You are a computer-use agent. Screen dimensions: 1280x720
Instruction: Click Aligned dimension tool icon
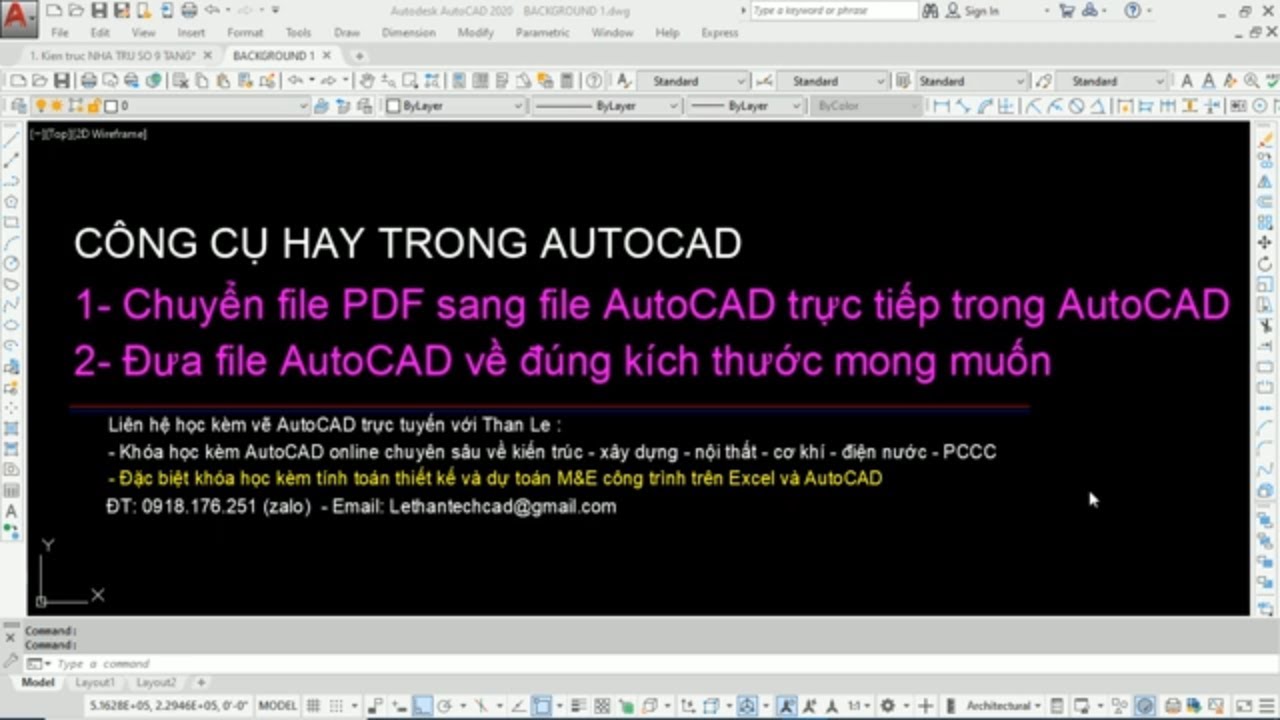(x=964, y=106)
